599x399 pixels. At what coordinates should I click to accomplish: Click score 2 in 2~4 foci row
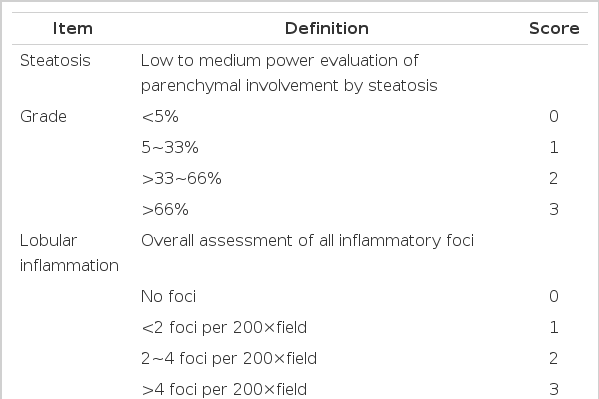554,358
